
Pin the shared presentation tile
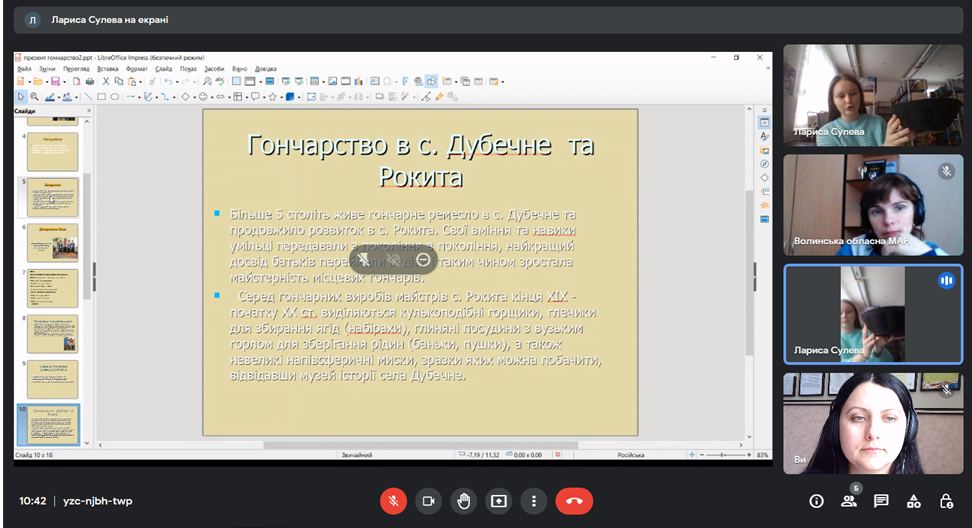coord(364,259)
